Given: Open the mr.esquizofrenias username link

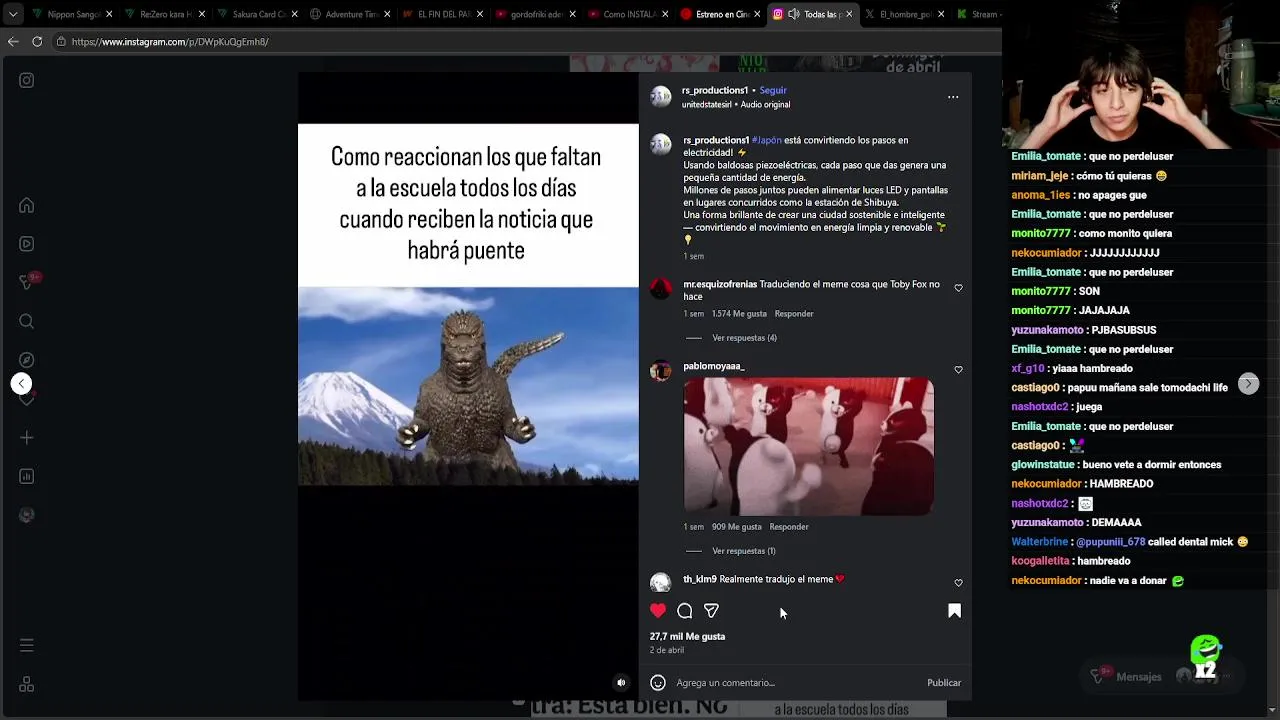Looking at the screenshot, I should 720,284.
